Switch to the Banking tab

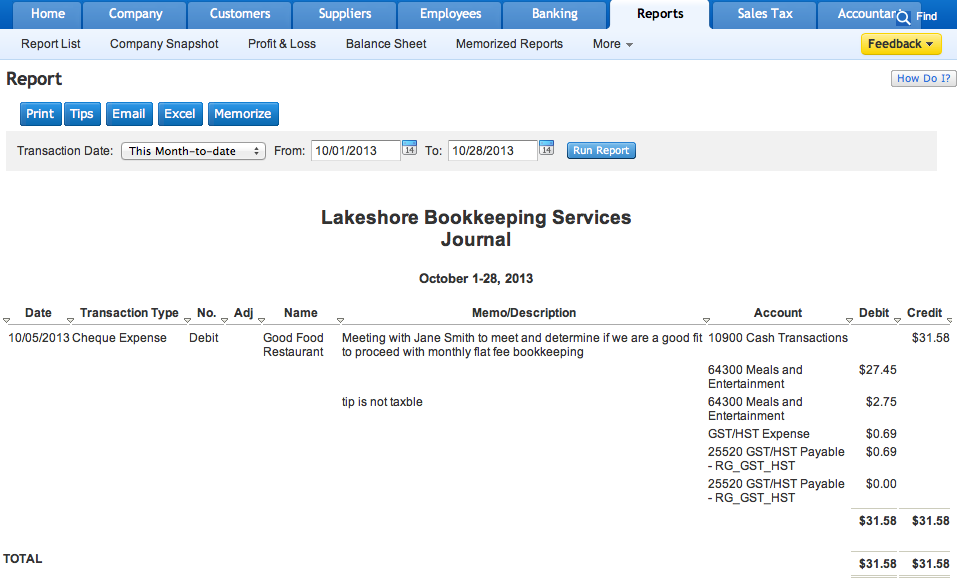554,14
